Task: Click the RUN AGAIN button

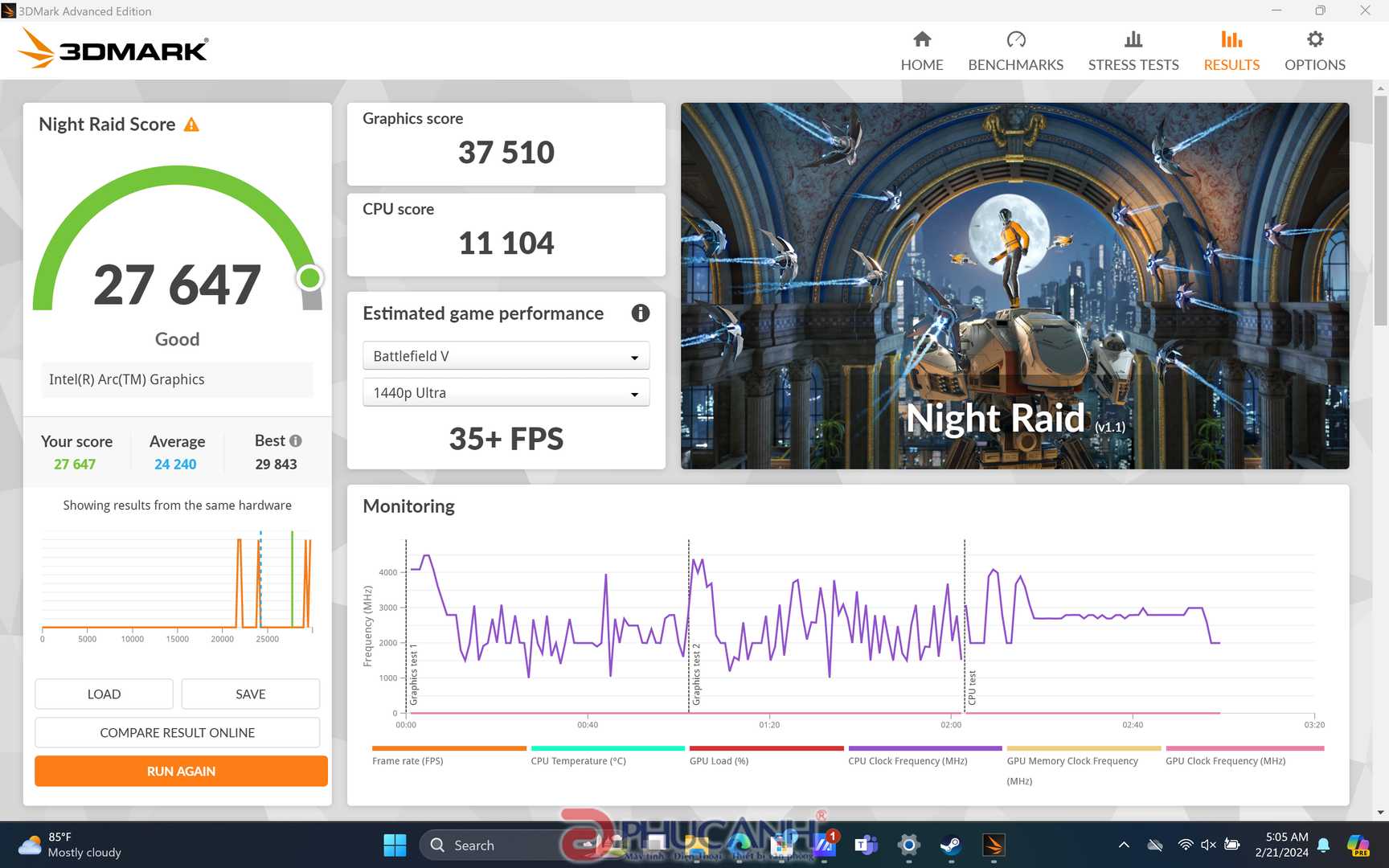Action: pos(181,771)
